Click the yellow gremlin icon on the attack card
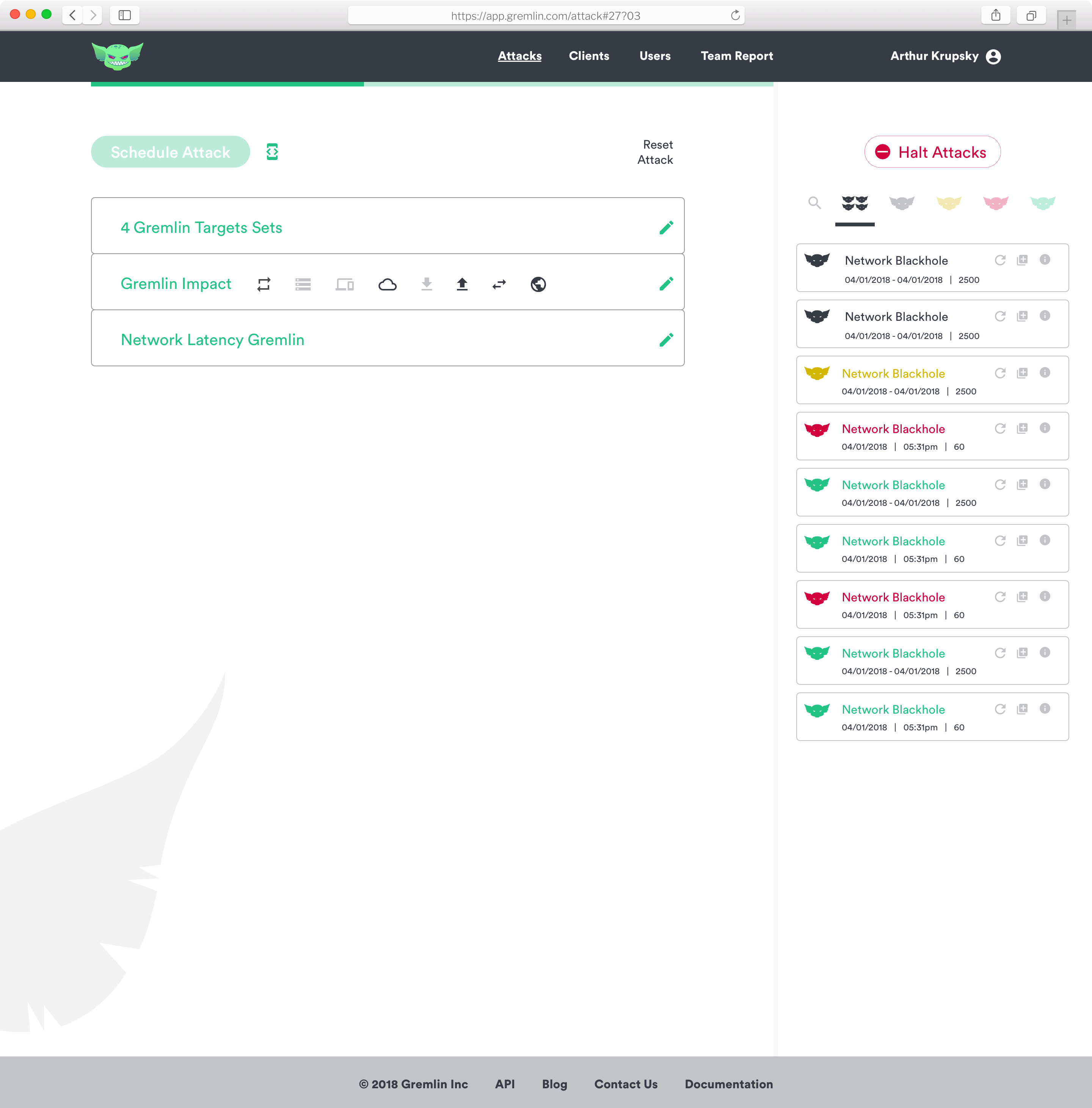 click(x=817, y=374)
